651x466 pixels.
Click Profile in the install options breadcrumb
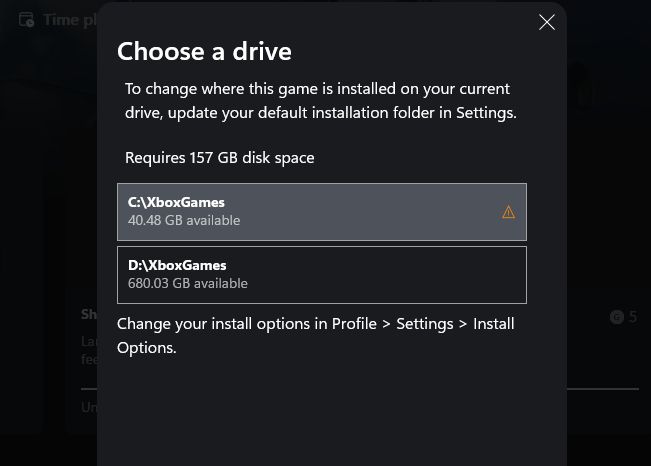pos(354,324)
